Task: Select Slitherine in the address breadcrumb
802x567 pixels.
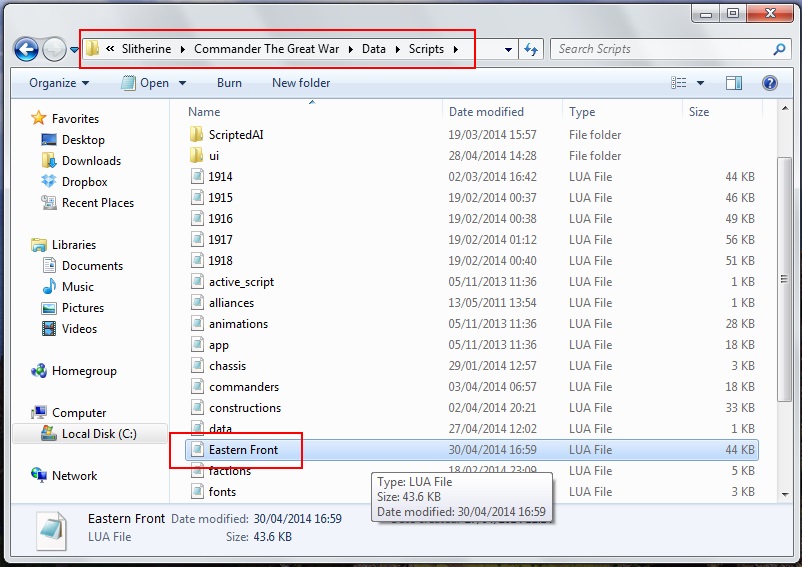Action: click(146, 49)
